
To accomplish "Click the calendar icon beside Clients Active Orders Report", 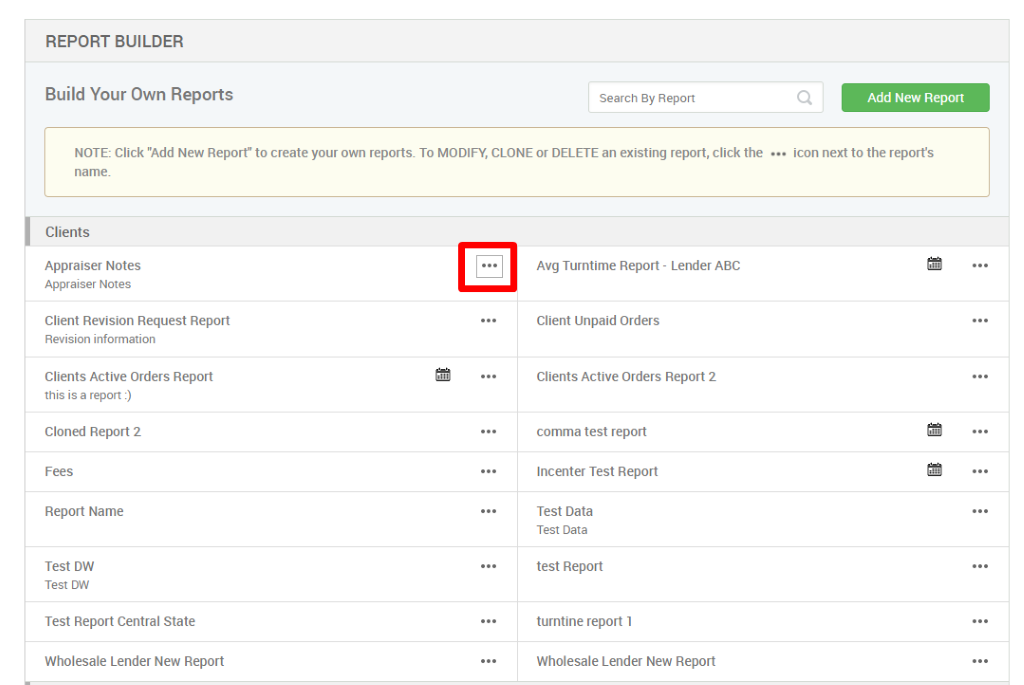I will click(x=443, y=375).
